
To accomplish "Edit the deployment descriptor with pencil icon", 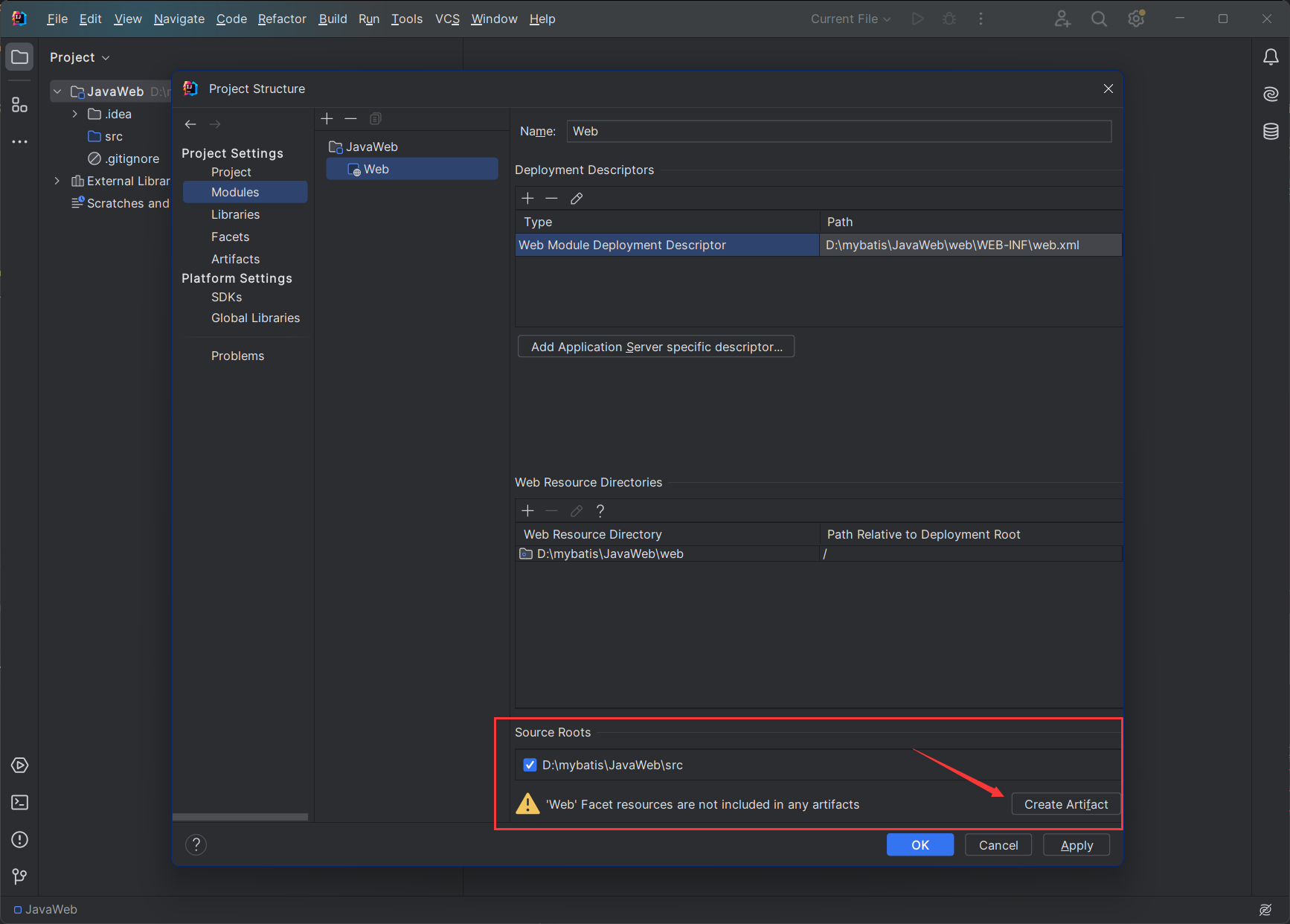I will click(577, 199).
